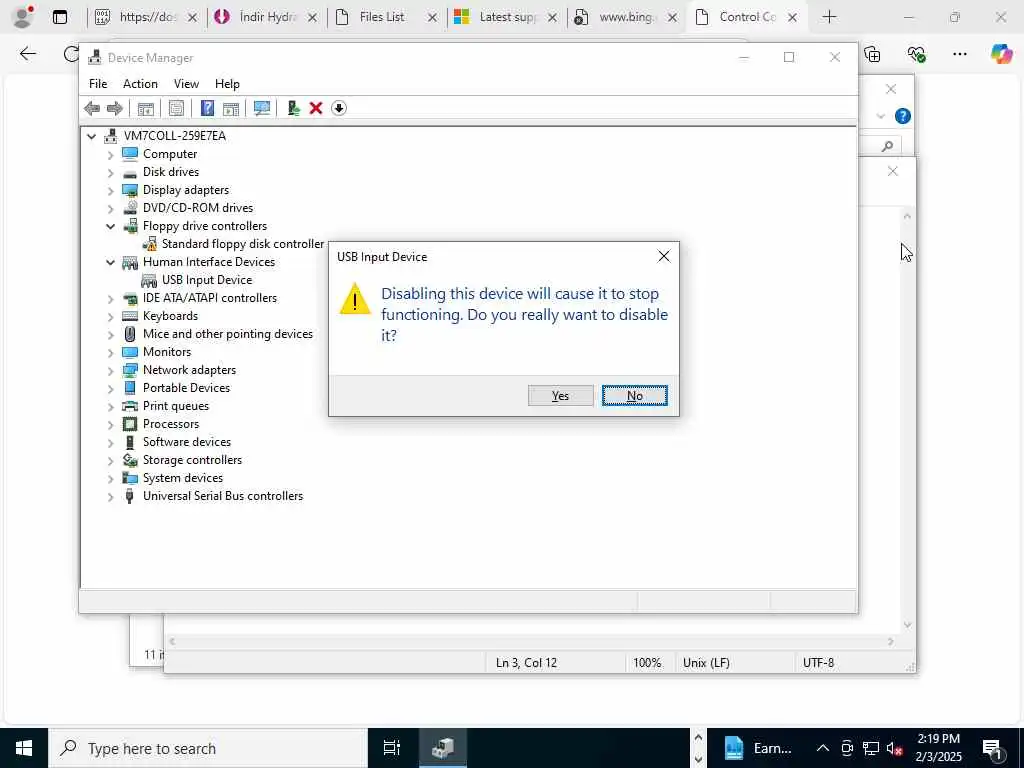
Task: Expand the Network adapters category
Action: pos(110,371)
